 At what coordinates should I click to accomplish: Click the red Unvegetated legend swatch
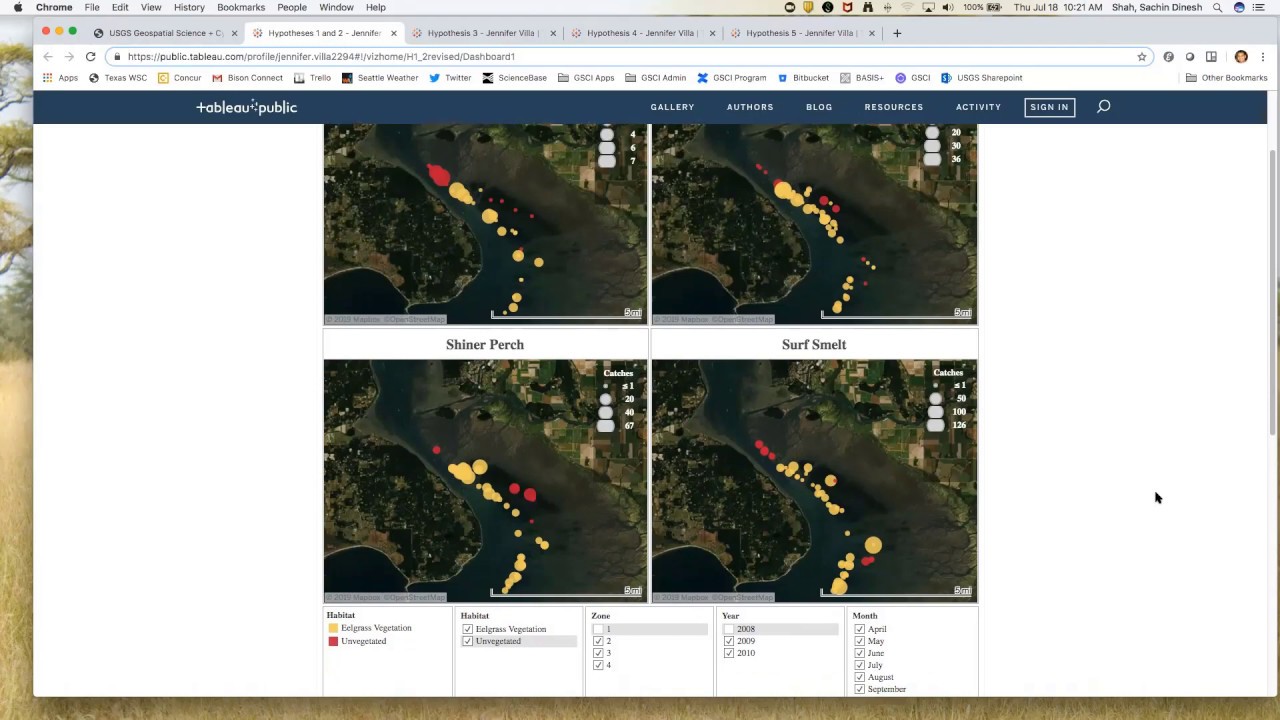pos(333,641)
